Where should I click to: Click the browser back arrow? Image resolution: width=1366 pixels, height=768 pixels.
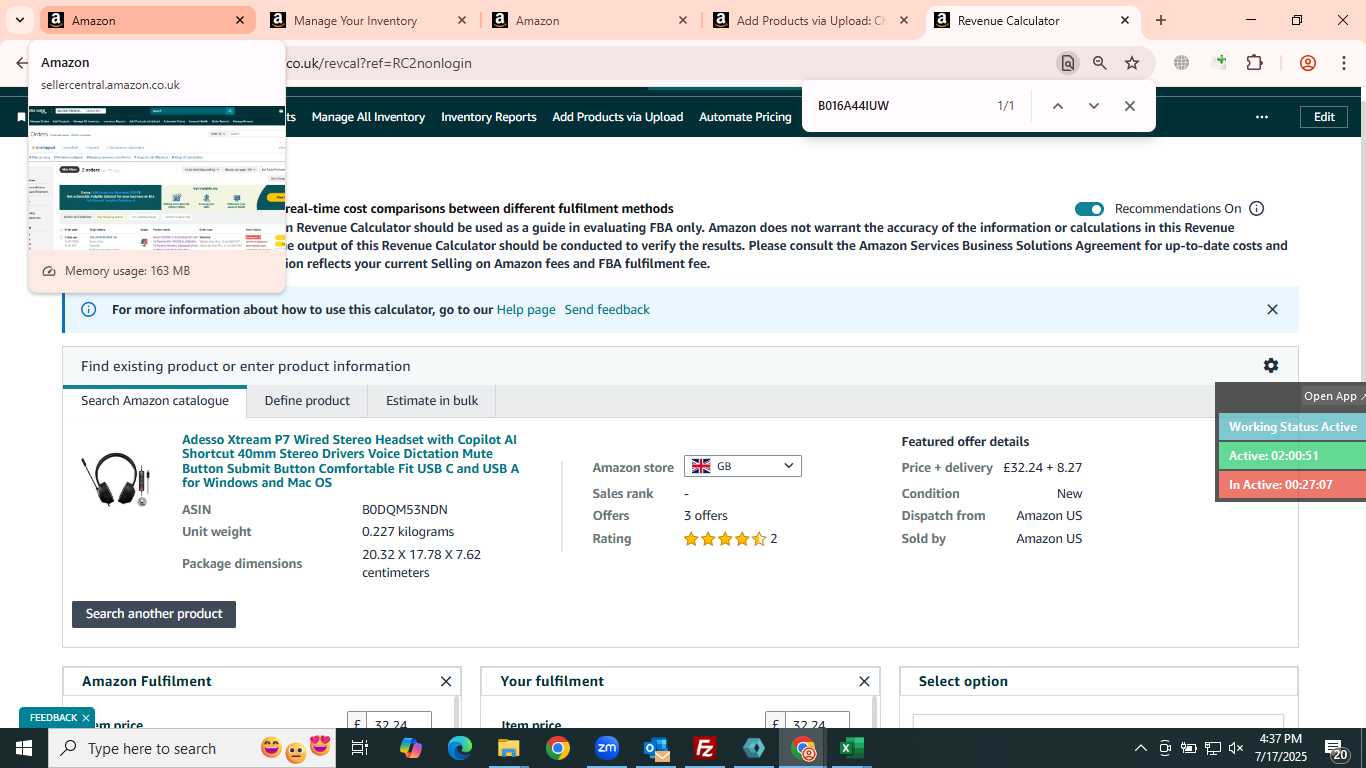tap(22, 63)
